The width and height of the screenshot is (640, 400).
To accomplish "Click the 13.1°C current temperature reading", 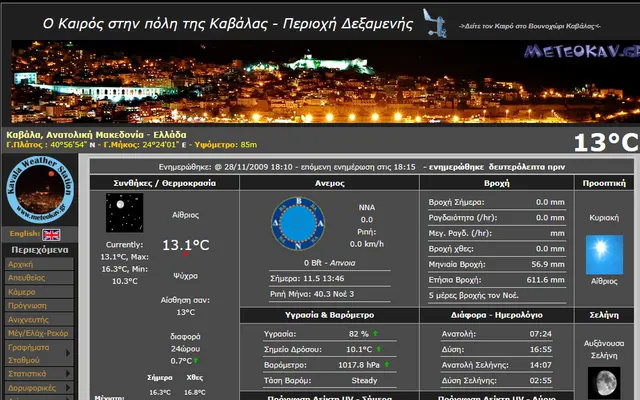I will [186, 245].
